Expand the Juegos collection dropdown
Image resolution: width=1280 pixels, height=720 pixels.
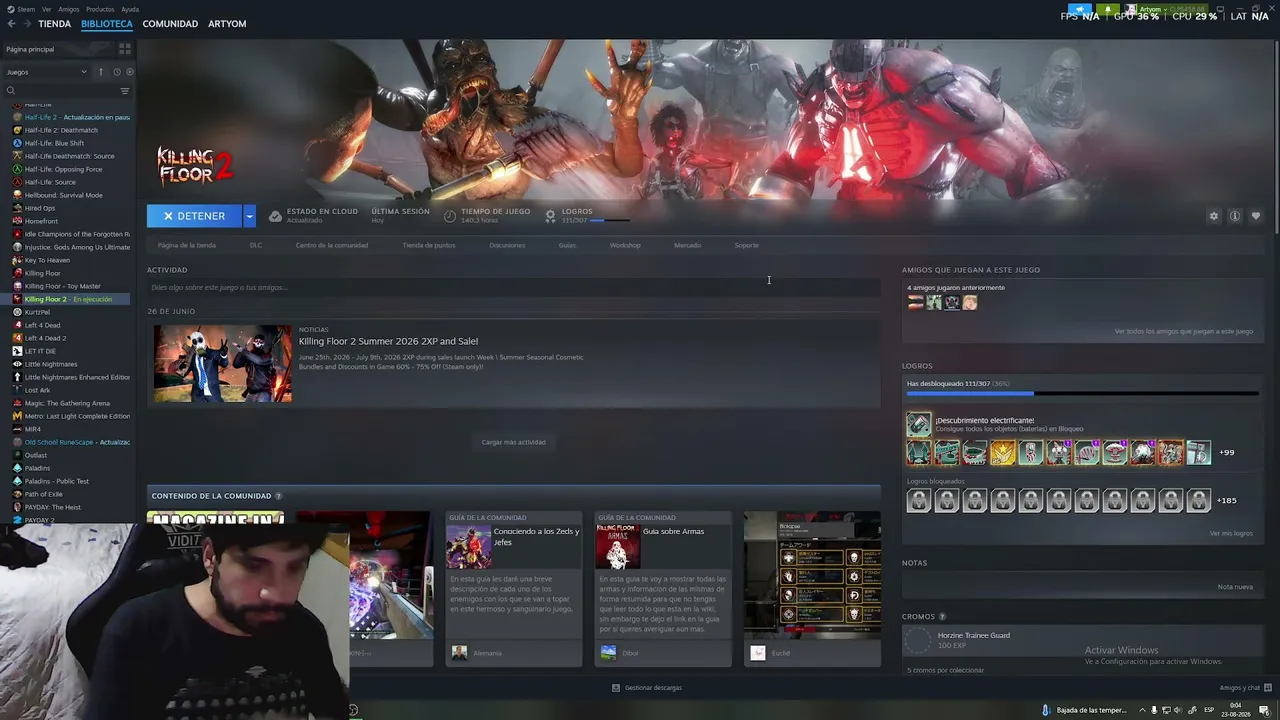[x=46, y=72]
